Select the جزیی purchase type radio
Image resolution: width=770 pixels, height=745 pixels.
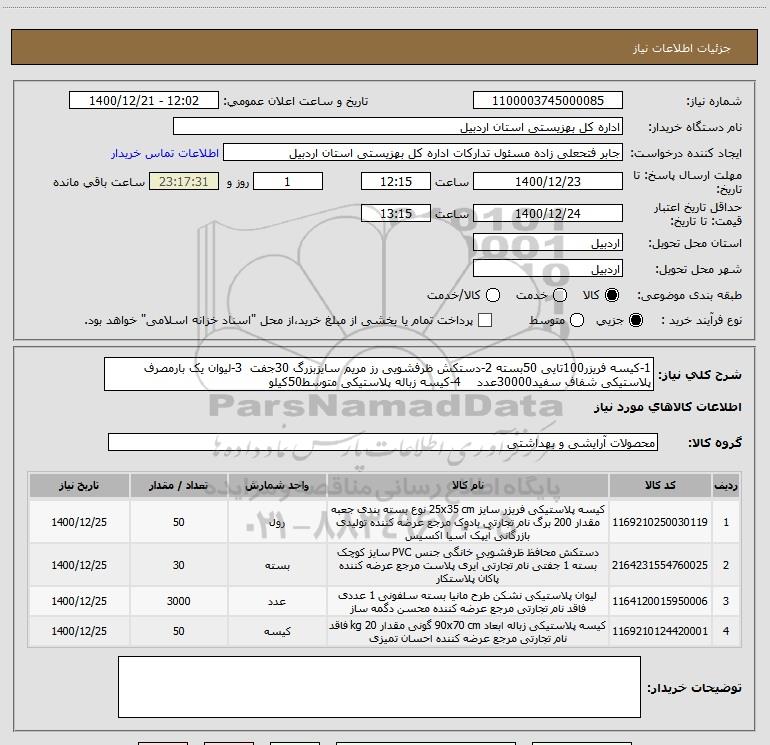coord(635,320)
